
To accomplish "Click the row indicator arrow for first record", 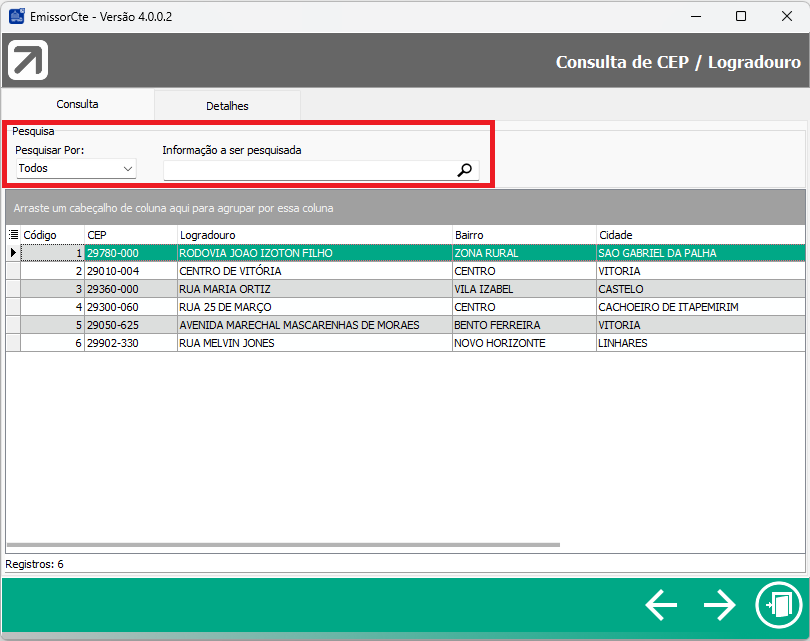I will pos(13,253).
